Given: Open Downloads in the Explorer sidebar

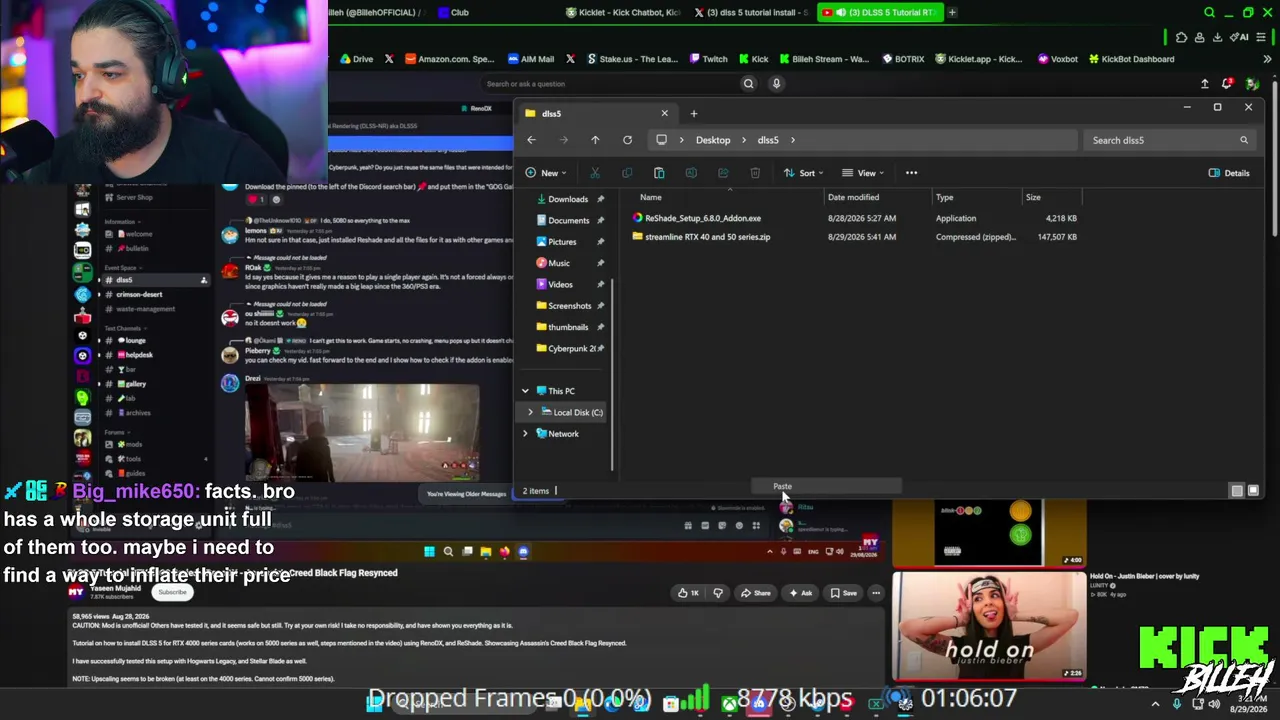Looking at the screenshot, I should 567,199.
